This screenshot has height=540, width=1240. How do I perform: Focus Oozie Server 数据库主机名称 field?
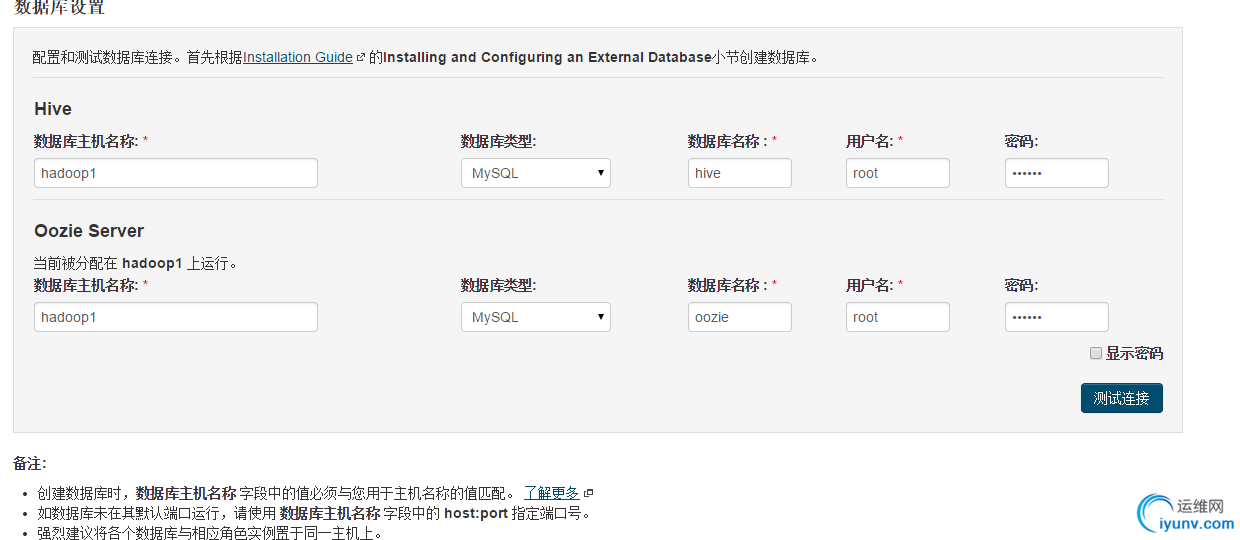(x=176, y=317)
